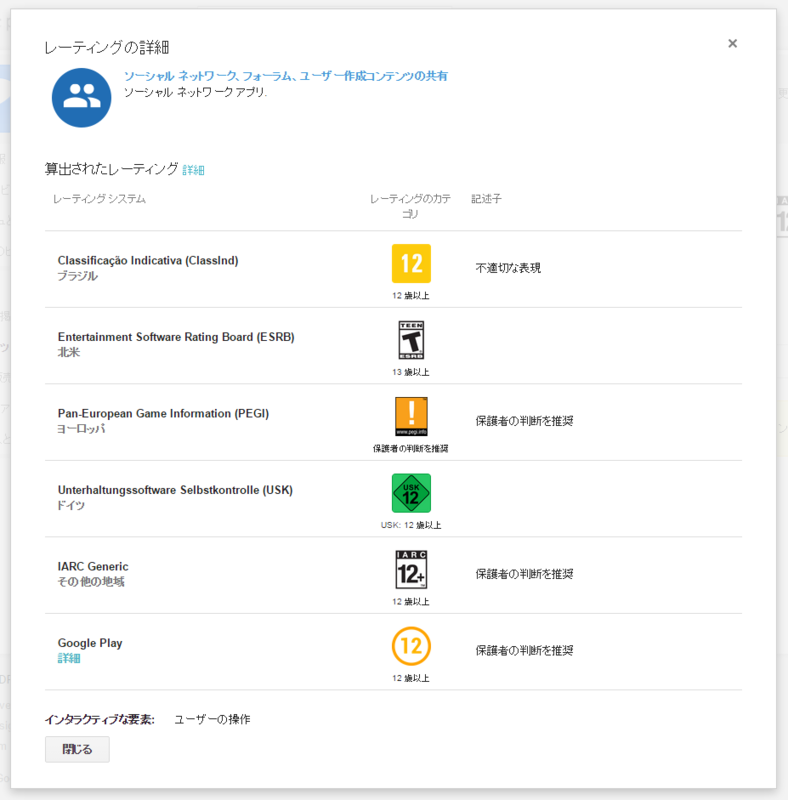The width and height of the screenshot is (788, 800).
Task: Select the IARC Generic row title
Action: pyautogui.click(x=93, y=566)
